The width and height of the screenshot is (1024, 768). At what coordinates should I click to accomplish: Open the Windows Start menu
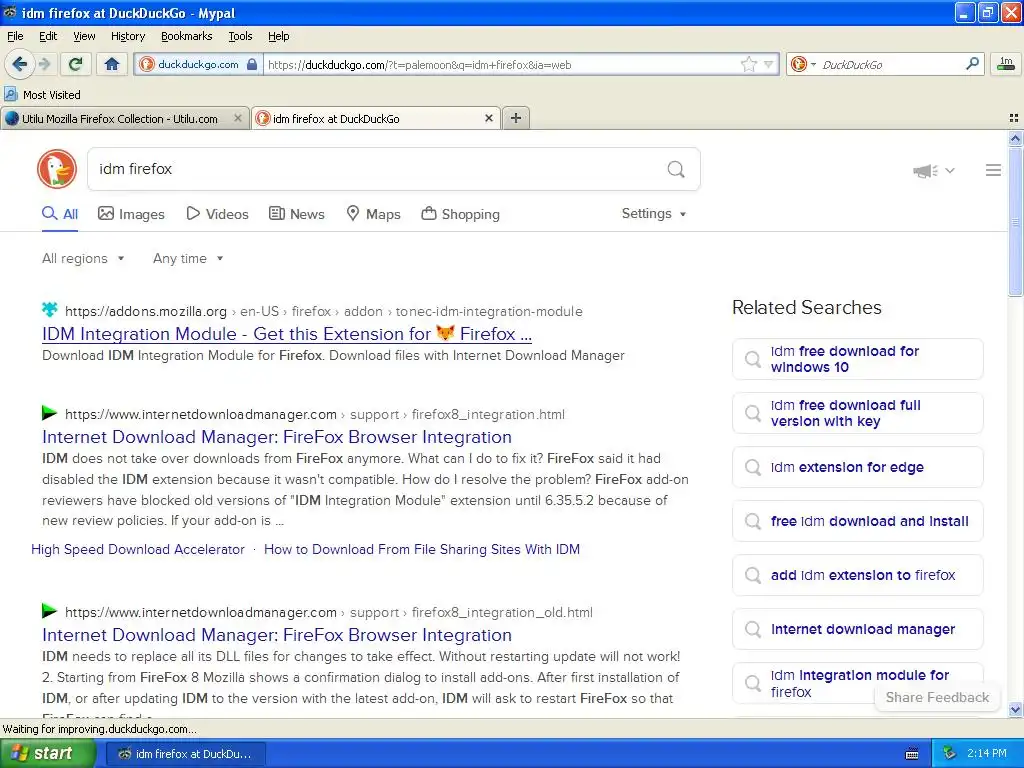pyautogui.click(x=47, y=754)
